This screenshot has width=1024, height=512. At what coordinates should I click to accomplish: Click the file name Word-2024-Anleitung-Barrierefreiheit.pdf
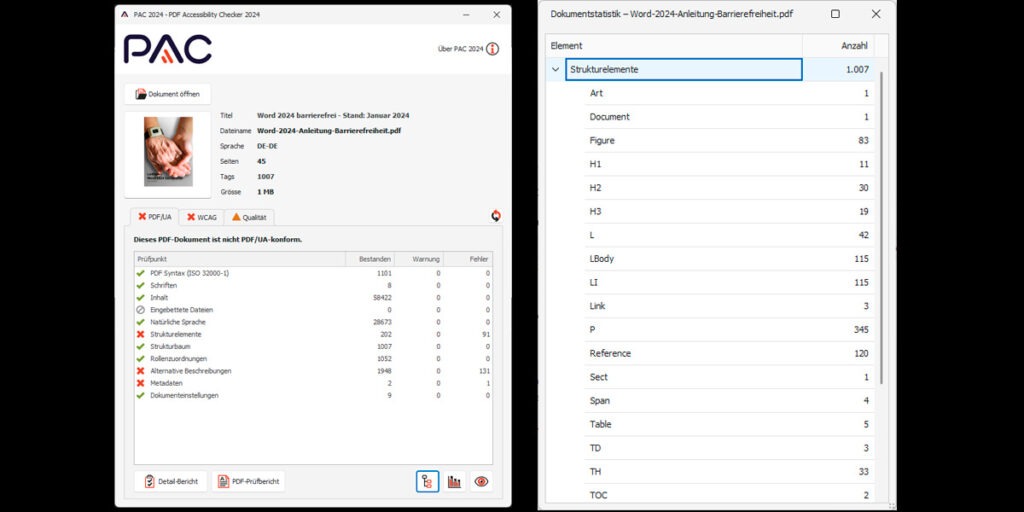click(x=329, y=131)
